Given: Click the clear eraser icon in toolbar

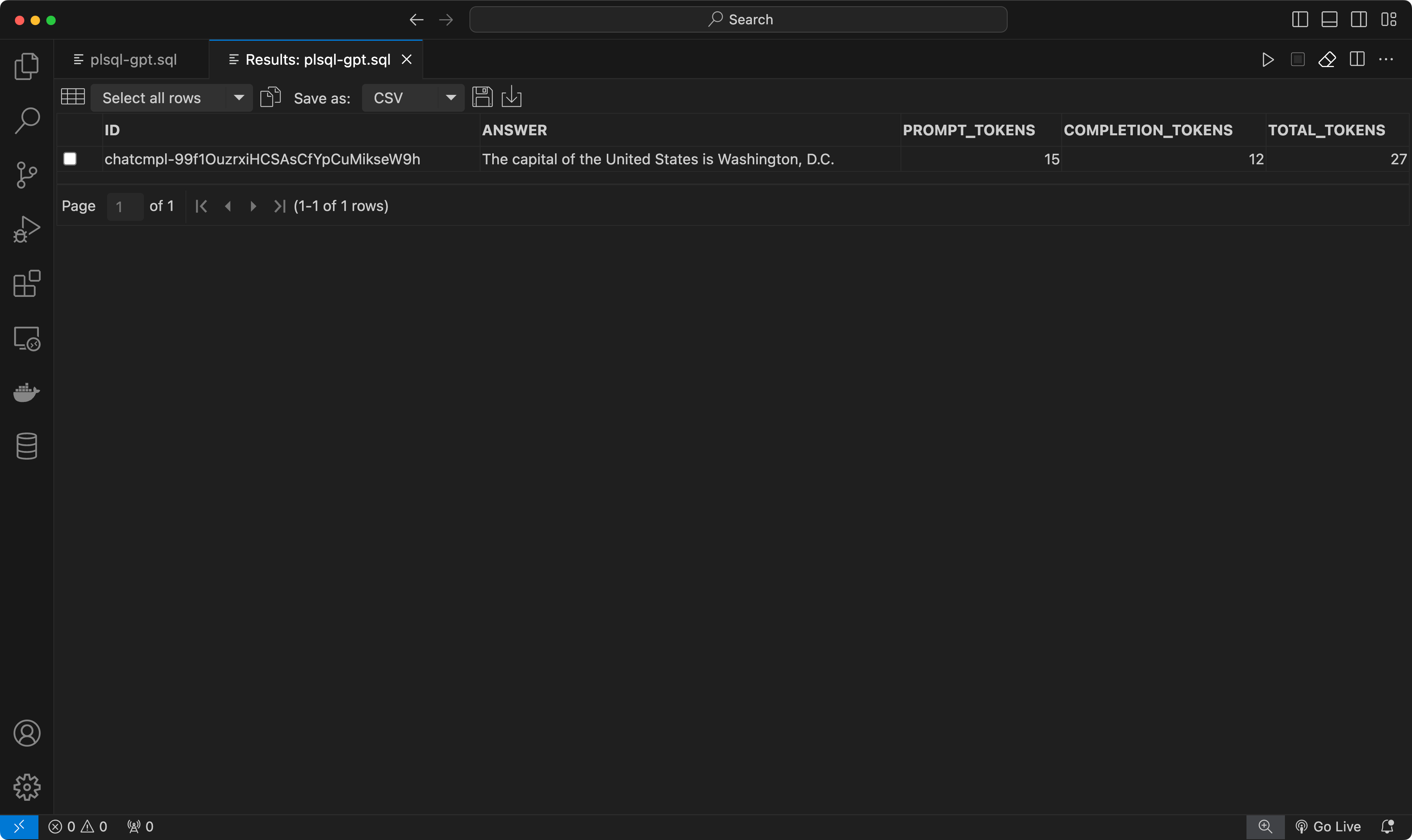Looking at the screenshot, I should coord(1327,60).
